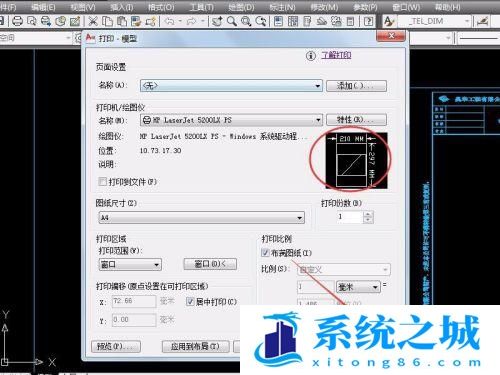Open the 参数(P) menu
Viewport: 500px width, 375px height.
click(x=365, y=6)
